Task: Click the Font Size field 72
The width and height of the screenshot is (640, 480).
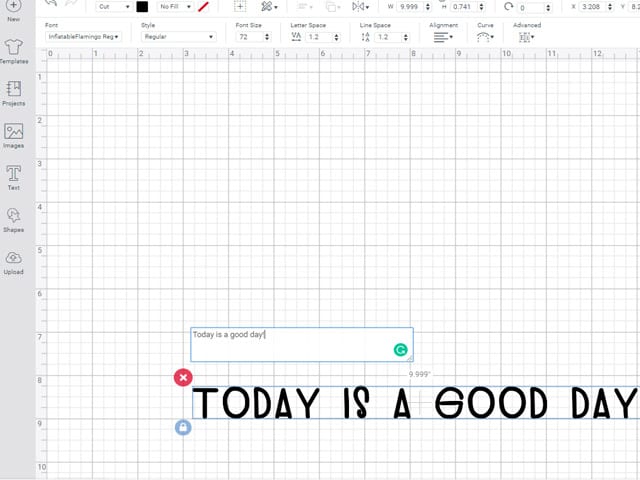Action: pyautogui.click(x=249, y=37)
